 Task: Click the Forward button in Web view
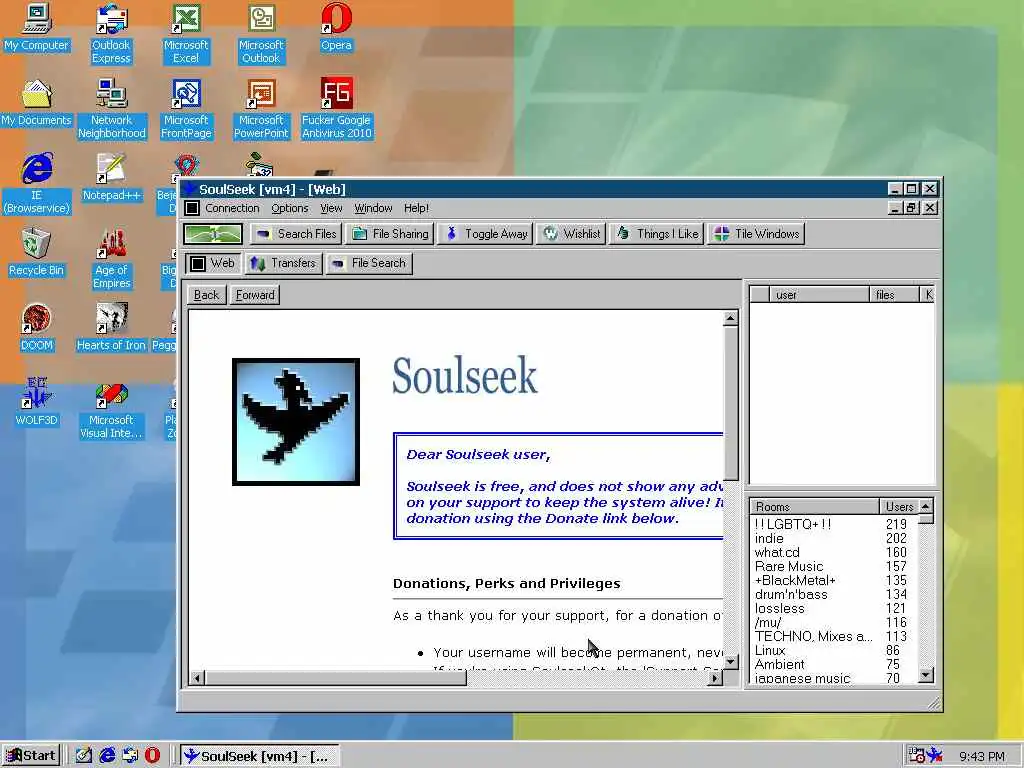click(255, 295)
